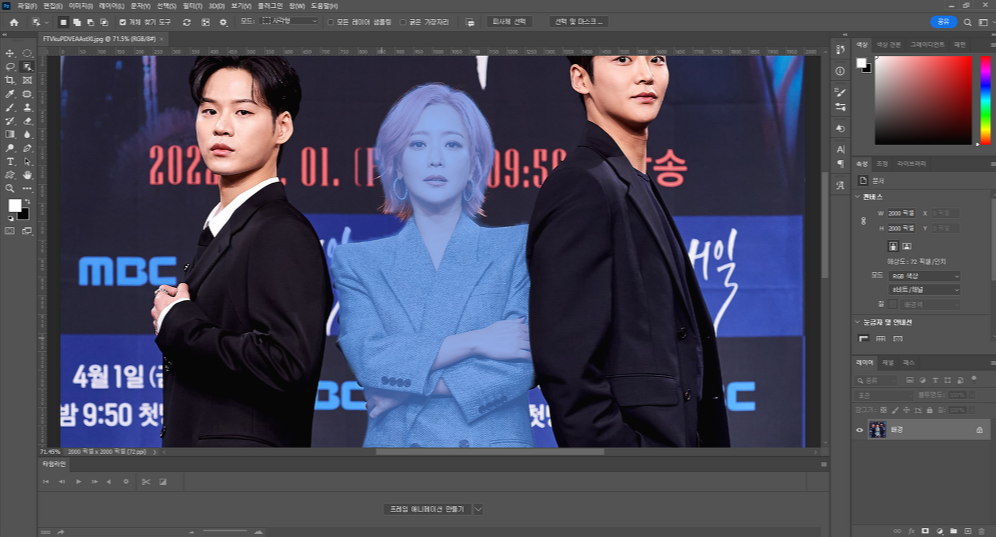This screenshot has height=537, width=996.
Task: Switch to the Channels tab
Action: click(888, 363)
